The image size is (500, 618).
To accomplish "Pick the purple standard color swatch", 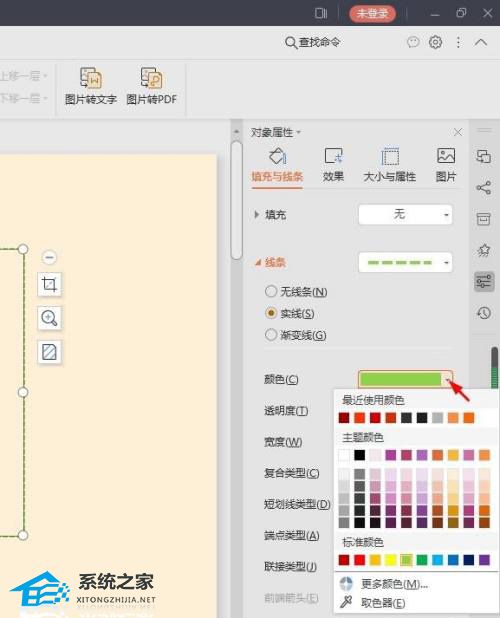I will pyautogui.click(x=484, y=560).
